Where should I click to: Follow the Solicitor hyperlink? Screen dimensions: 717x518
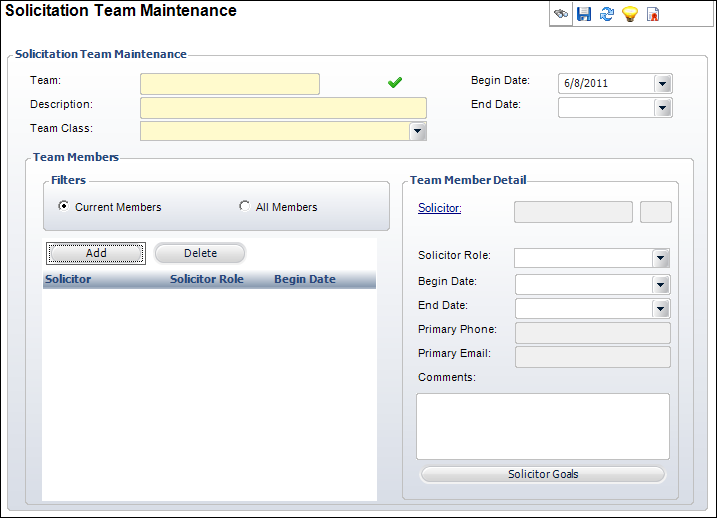pyautogui.click(x=439, y=208)
